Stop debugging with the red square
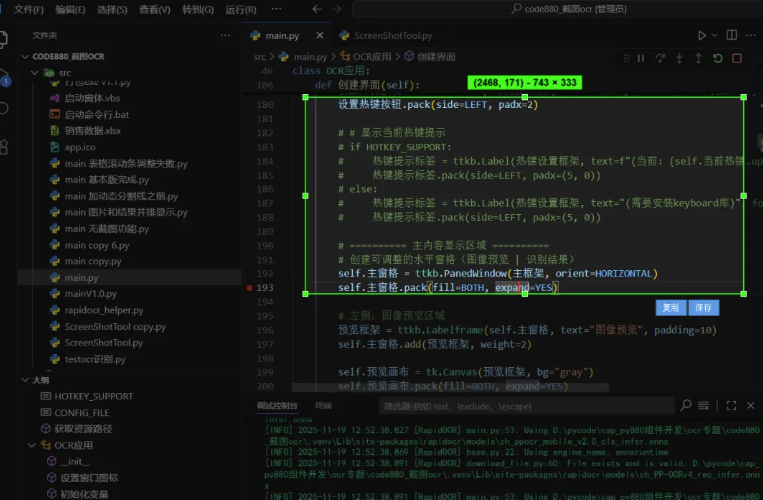Viewport: 763px width, 500px height. click(737, 58)
